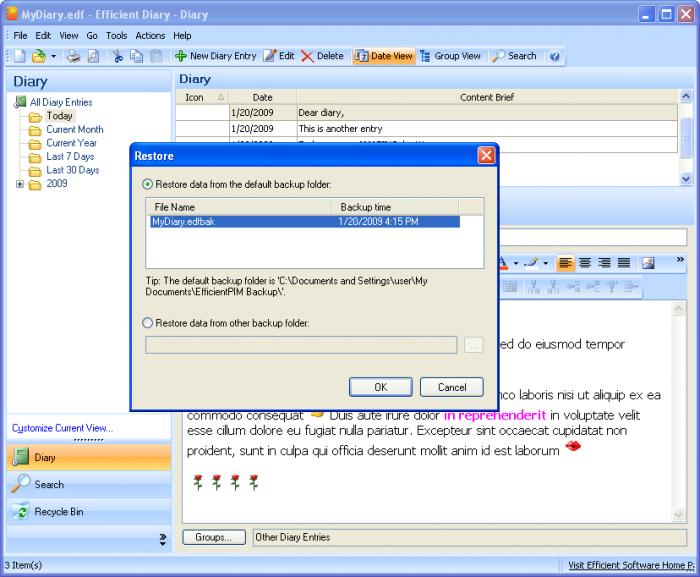Click the File Name column header
The image size is (700, 577).
(x=238, y=207)
